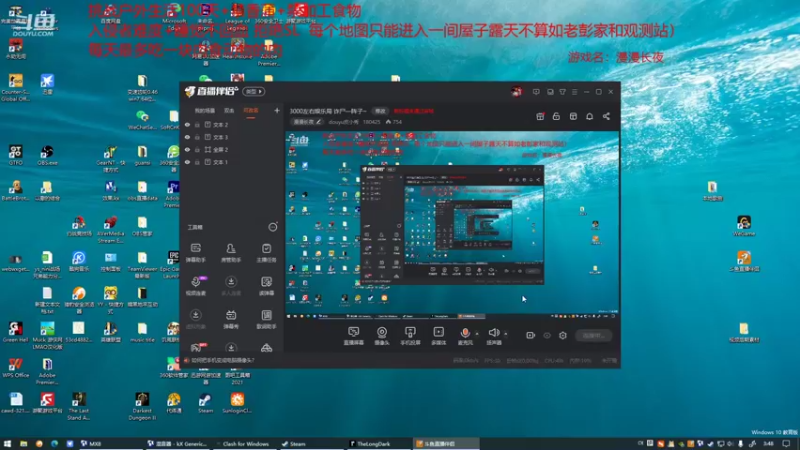
Task: Open the hamburger menu in title bar
Action: [574, 92]
